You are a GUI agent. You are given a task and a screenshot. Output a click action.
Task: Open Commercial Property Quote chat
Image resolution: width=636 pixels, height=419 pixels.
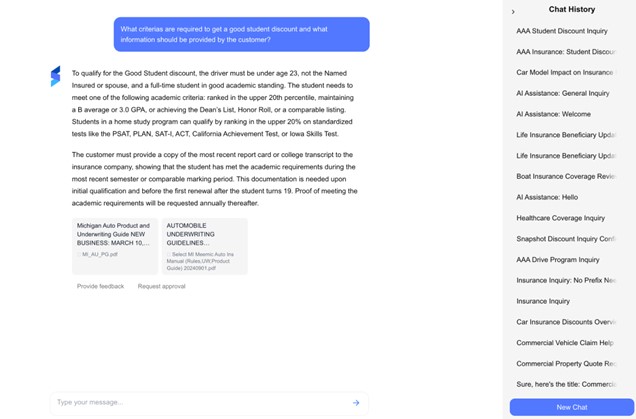(x=565, y=363)
